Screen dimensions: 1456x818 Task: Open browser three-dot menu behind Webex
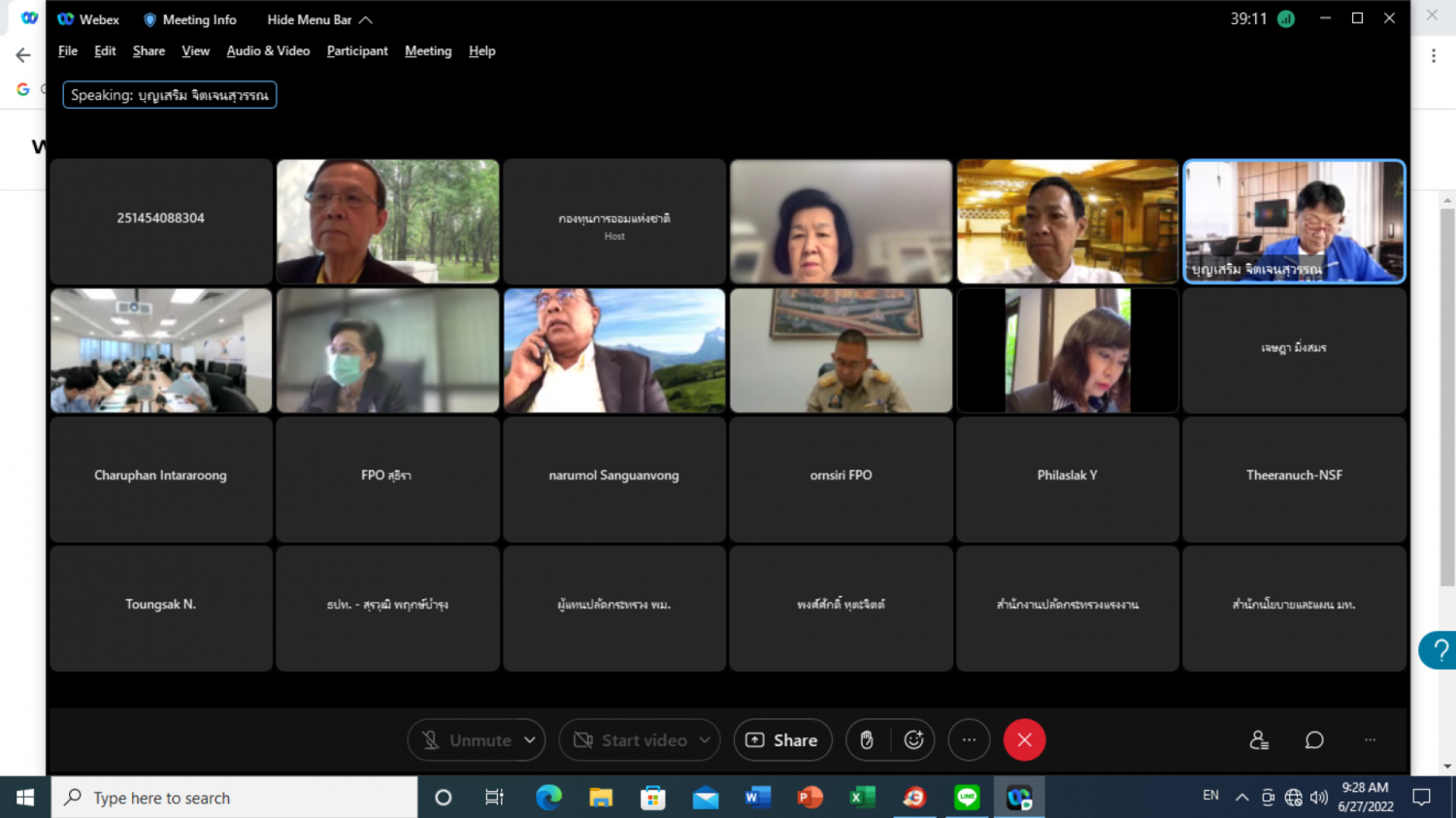click(x=1434, y=55)
